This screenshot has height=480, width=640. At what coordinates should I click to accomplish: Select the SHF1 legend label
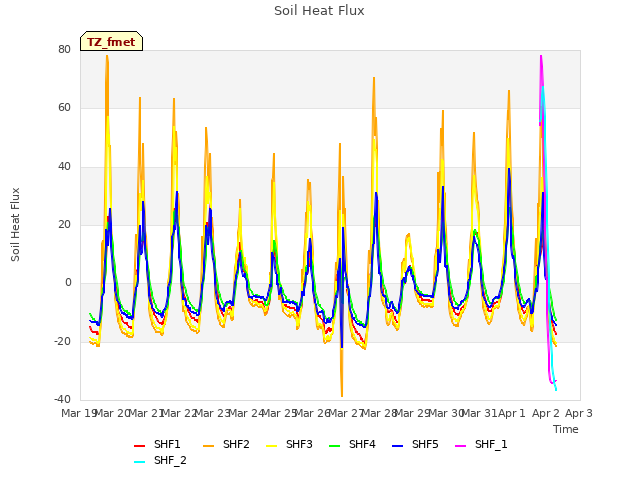pyautogui.click(x=167, y=444)
